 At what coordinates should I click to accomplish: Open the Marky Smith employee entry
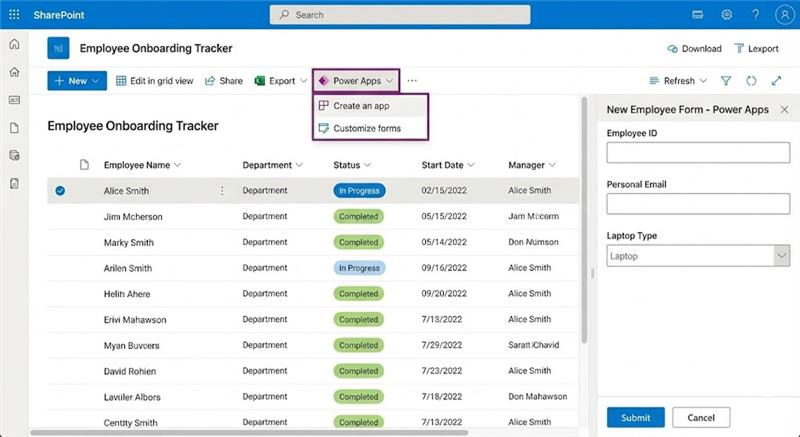129,242
